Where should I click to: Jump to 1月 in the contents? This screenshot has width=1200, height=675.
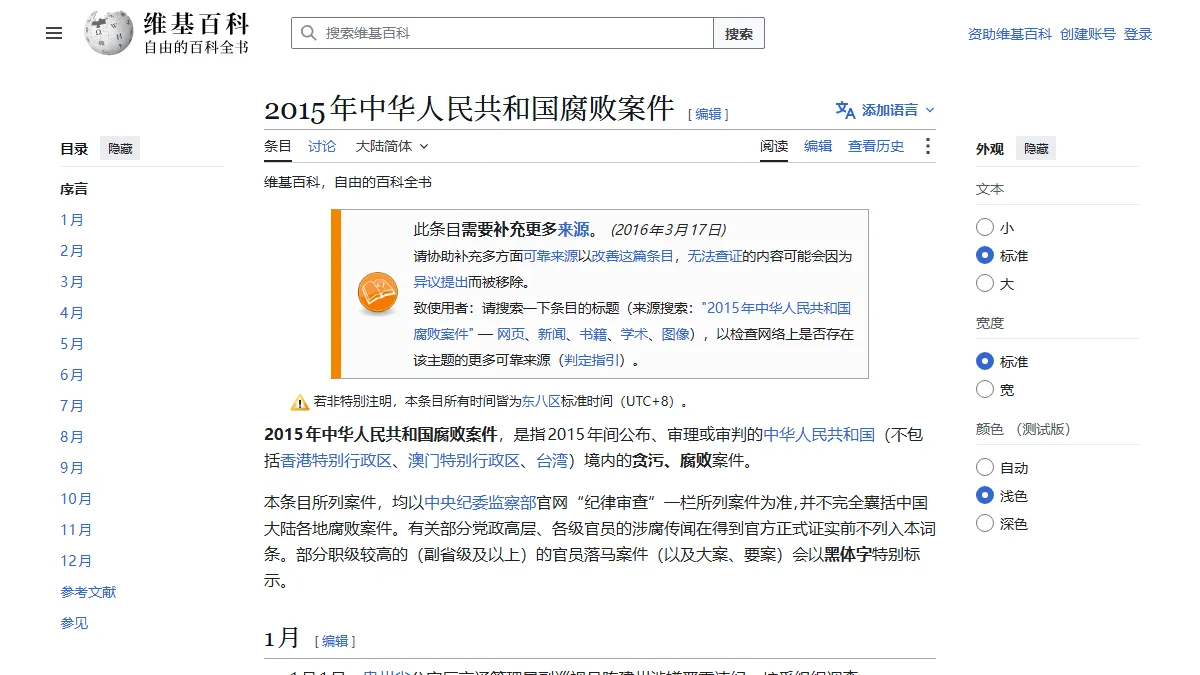pos(72,220)
